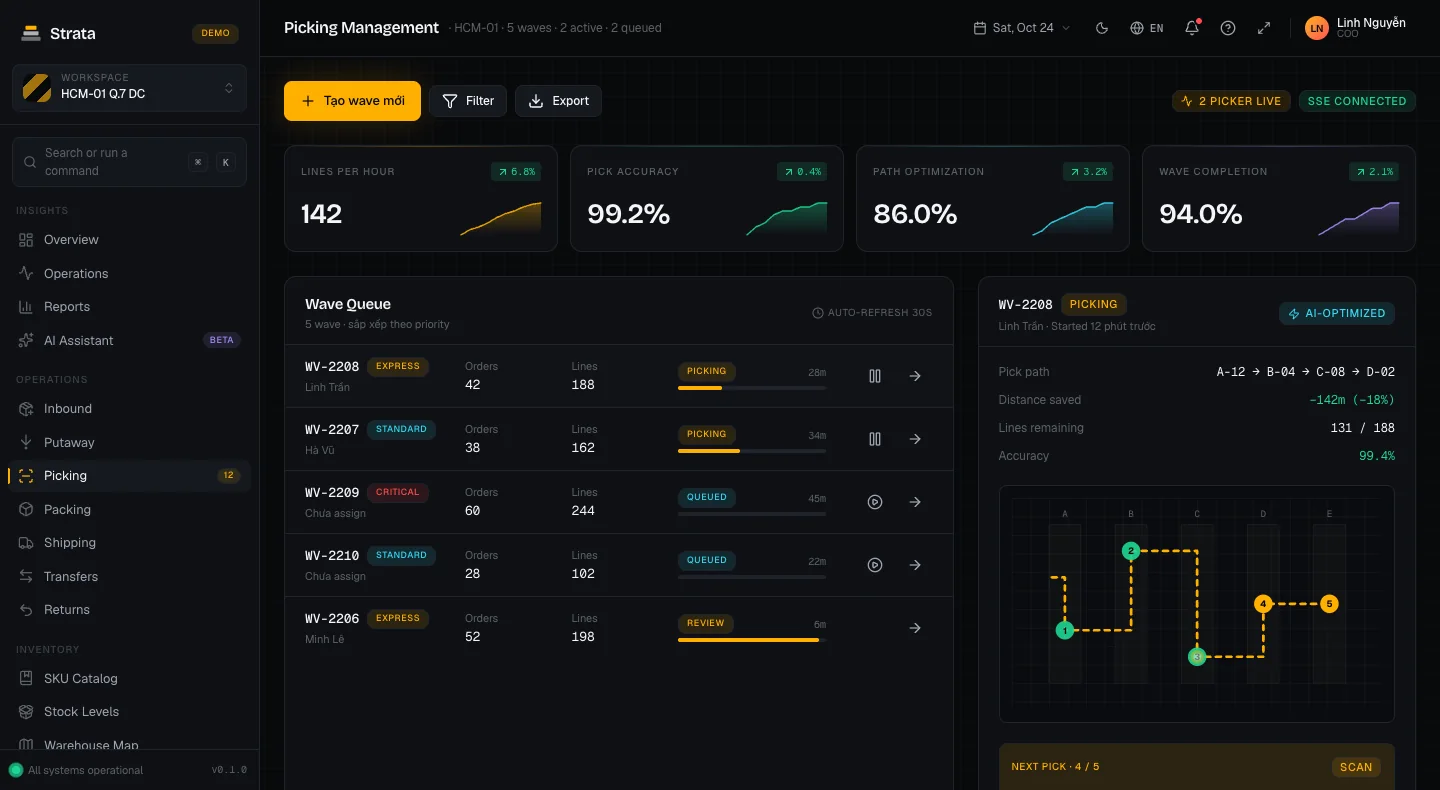Pause wave WV-2208
Screen dimensions: 1440x790
[x=875, y=376]
